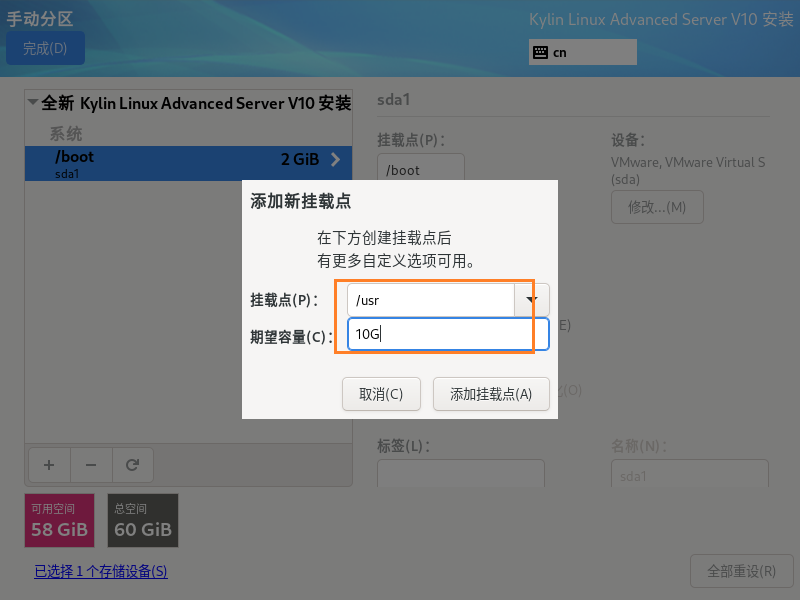The width and height of the screenshot is (800, 600).
Task: Click the 完成(D) button
Action: pyautogui.click(x=45, y=48)
